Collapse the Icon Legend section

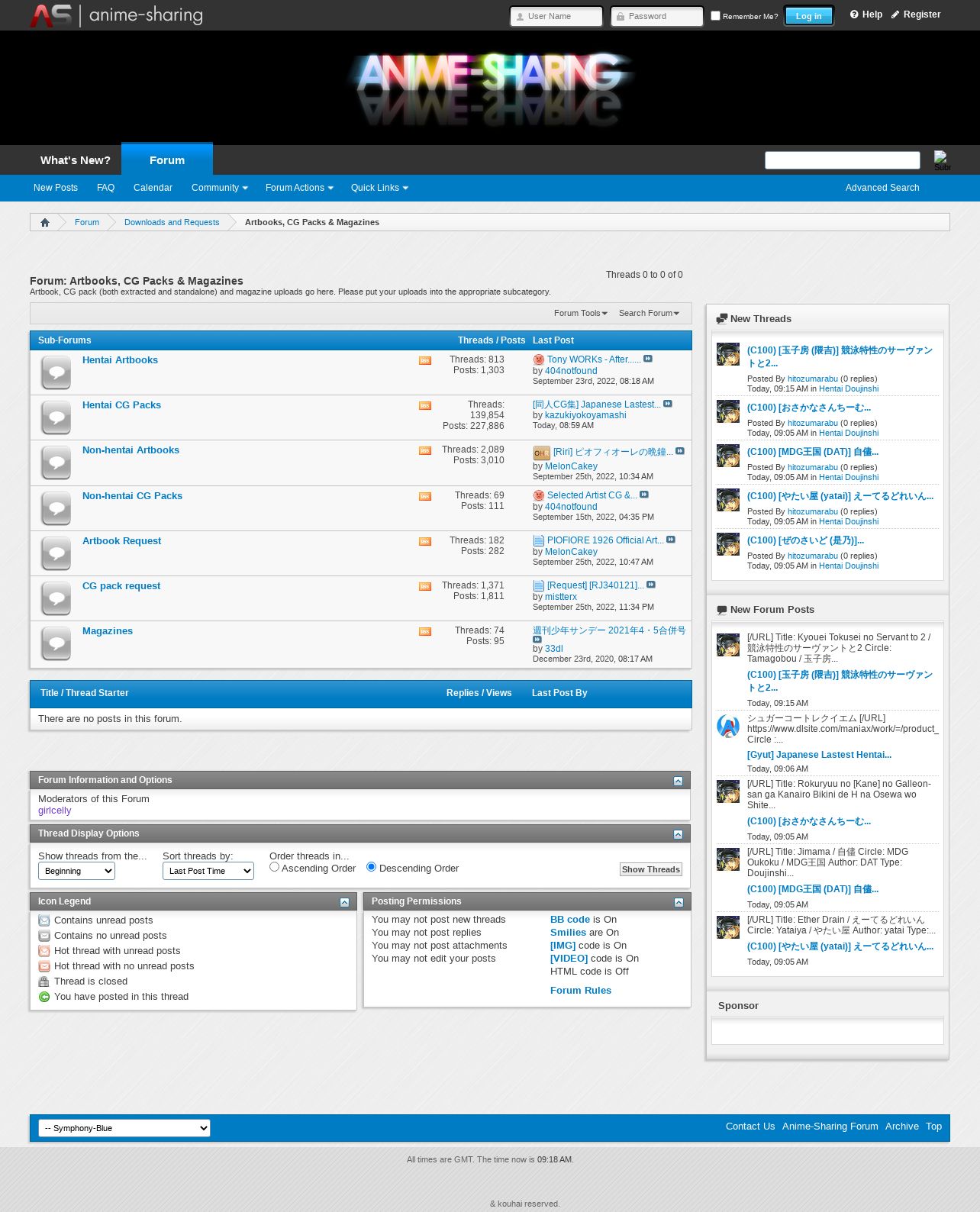point(344,902)
